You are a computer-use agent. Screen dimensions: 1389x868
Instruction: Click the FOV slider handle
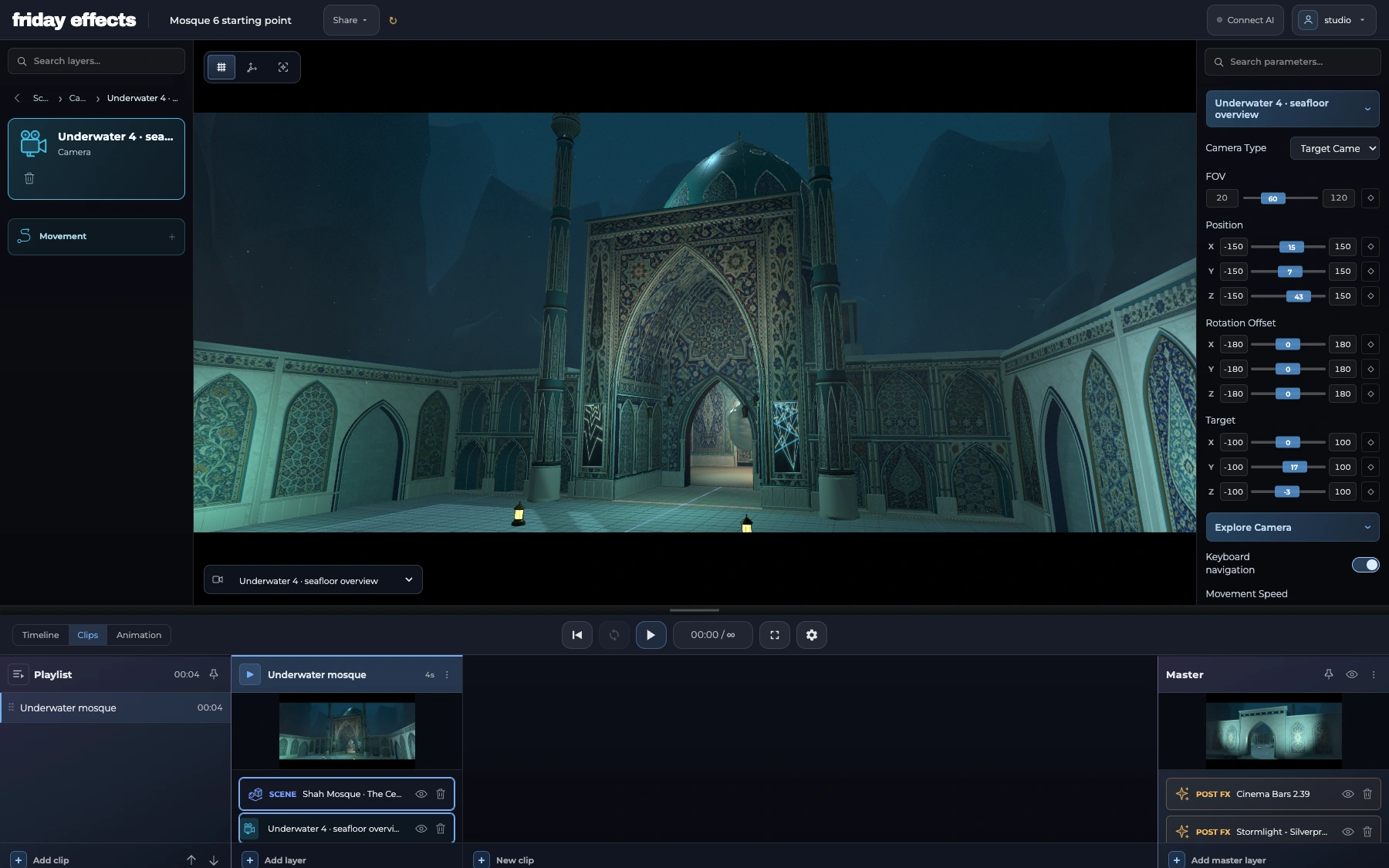pyautogui.click(x=1273, y=199)
